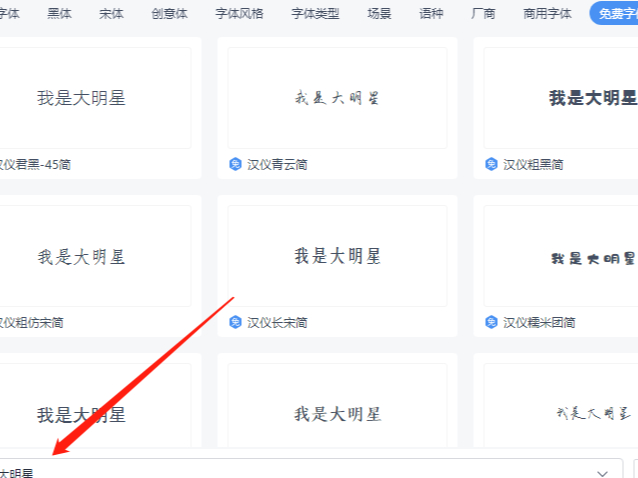Click the 汉仪粗仿宋简 font name

point(31,322)
